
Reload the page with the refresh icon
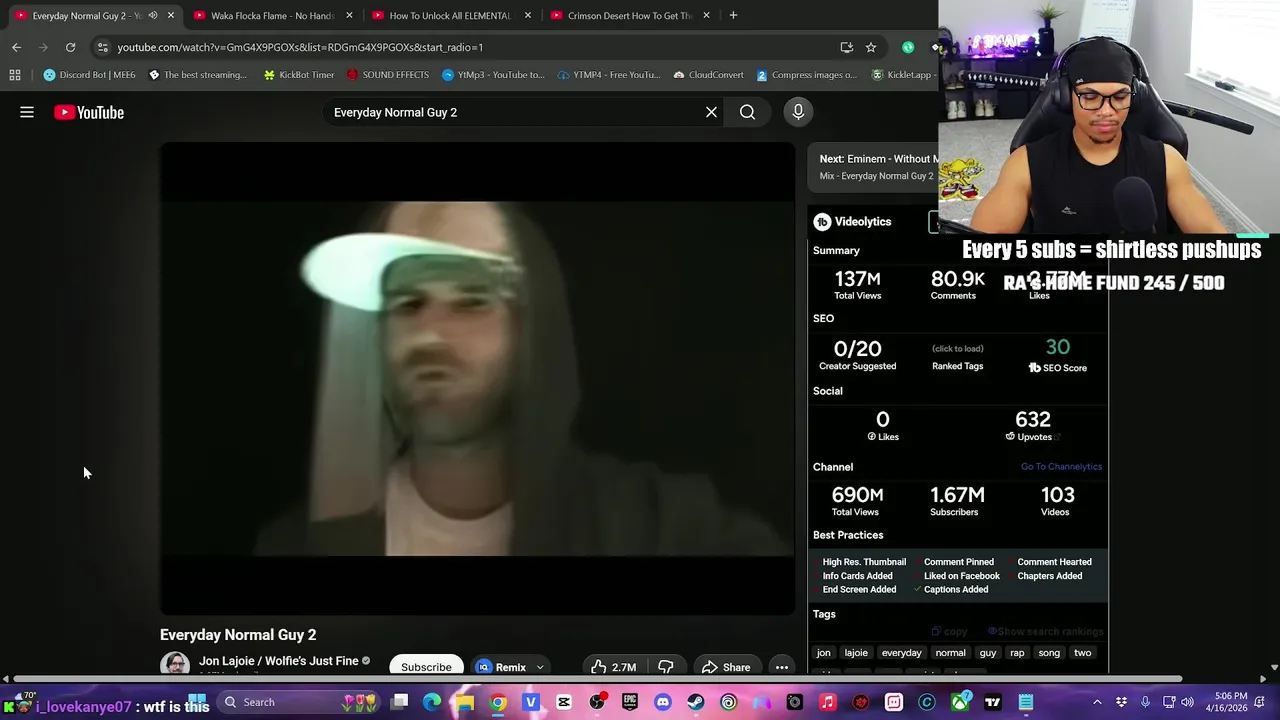[x=70, y=47]
